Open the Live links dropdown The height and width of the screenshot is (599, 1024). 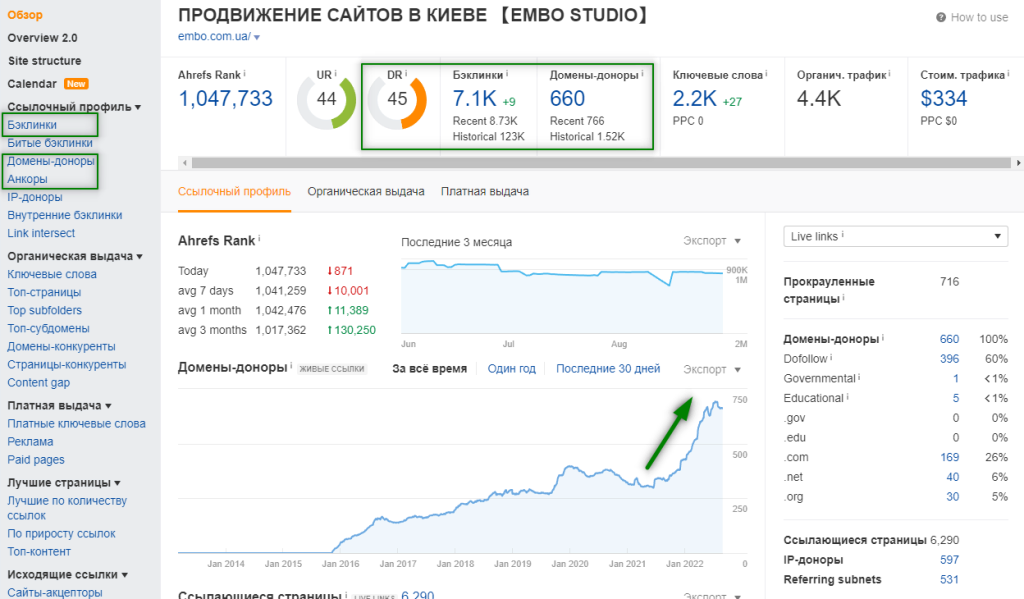pos(895,236)
